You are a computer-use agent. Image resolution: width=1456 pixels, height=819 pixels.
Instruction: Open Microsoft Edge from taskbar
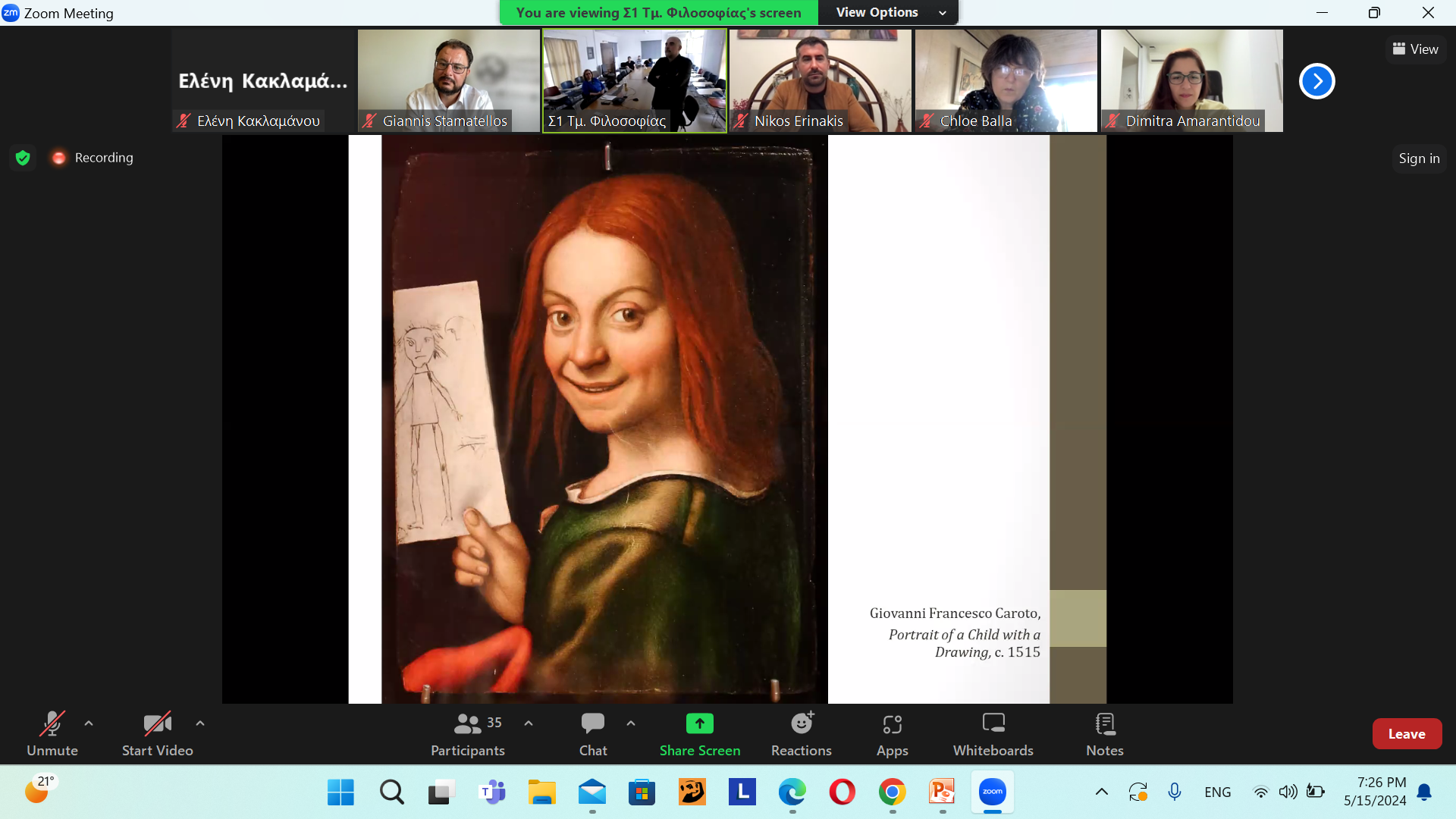[792, 792]
